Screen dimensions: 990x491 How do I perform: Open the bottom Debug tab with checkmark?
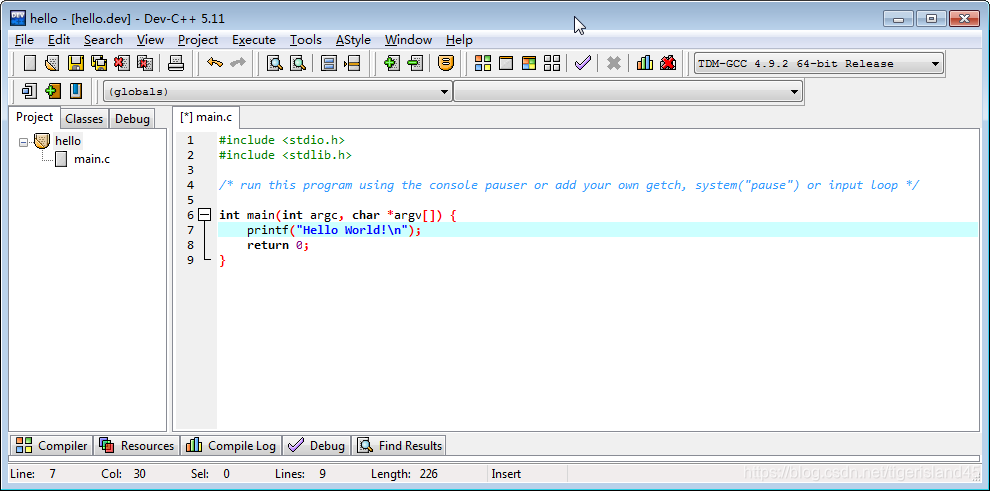coord(316,446)
